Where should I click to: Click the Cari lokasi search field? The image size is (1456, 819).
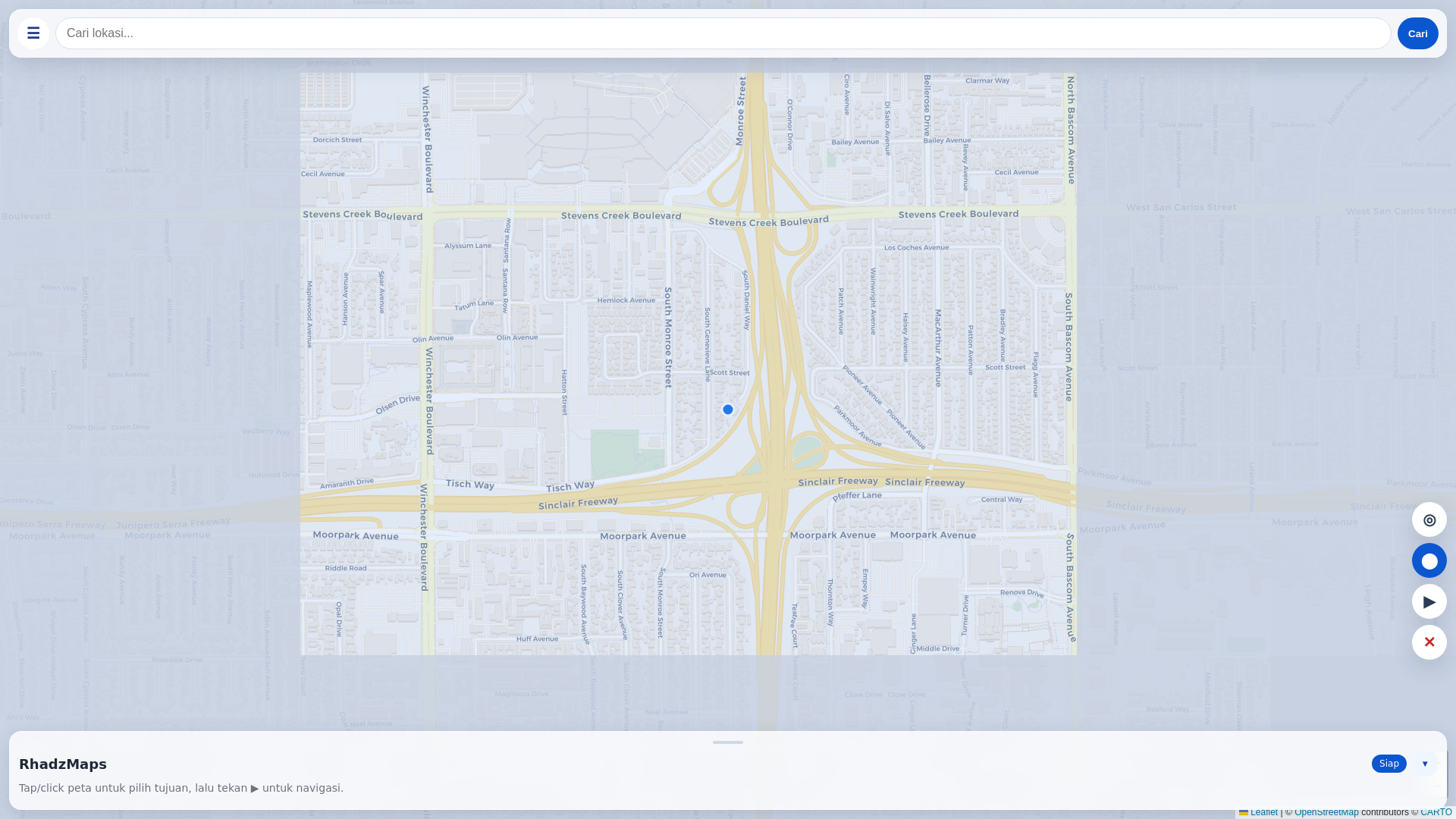(723, 33)
